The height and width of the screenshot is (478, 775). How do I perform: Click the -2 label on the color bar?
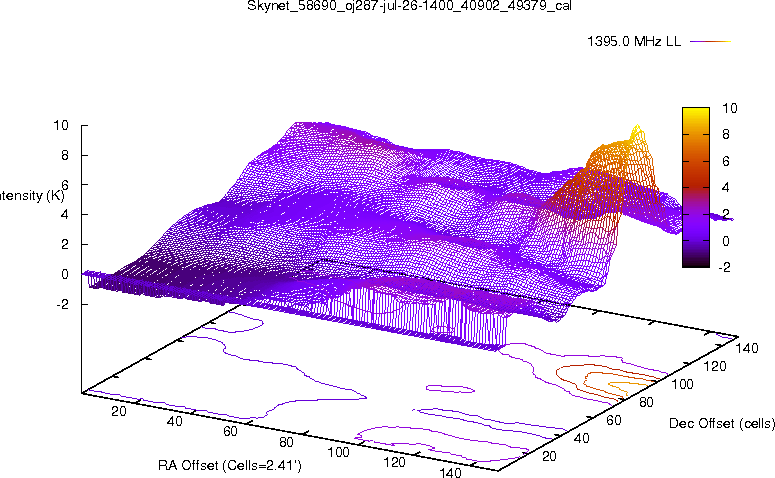pos(724,267)
